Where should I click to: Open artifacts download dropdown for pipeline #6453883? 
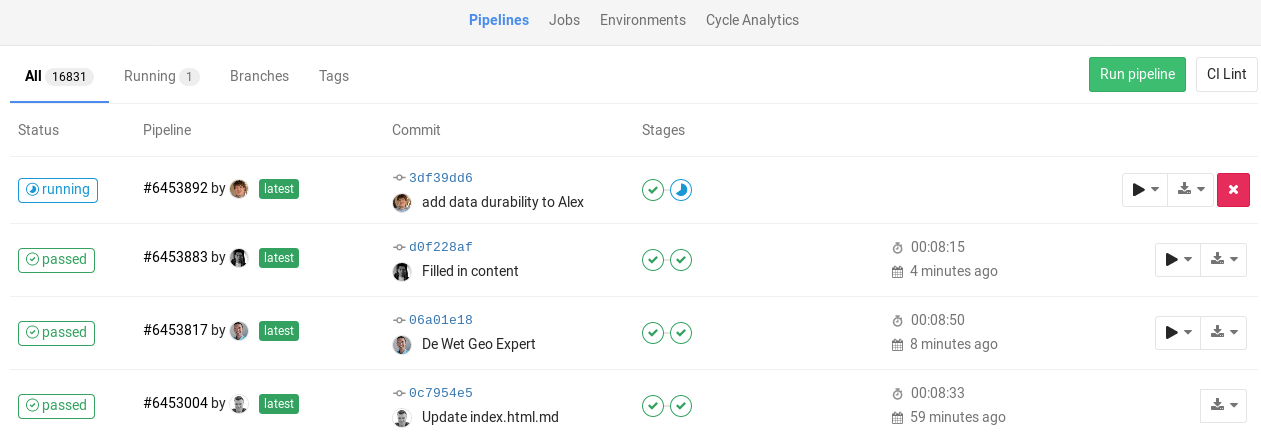tap(1223, 260)
